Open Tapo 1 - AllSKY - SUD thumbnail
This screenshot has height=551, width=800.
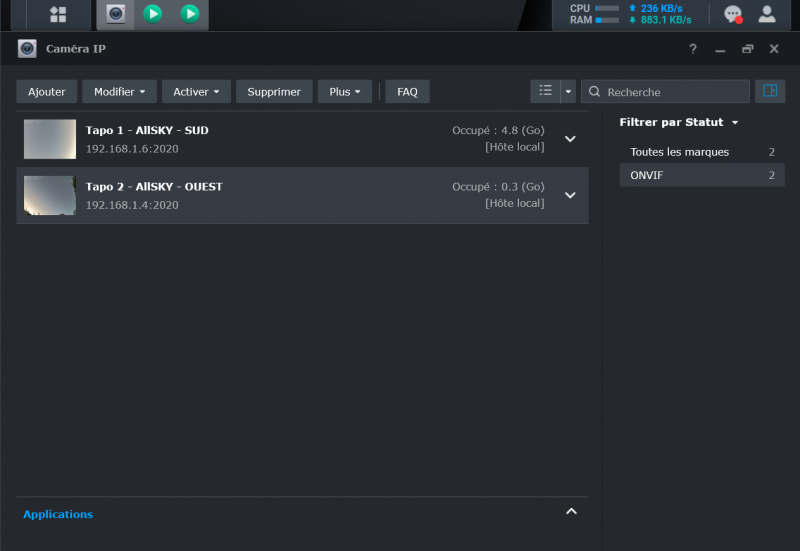point(50,139)
